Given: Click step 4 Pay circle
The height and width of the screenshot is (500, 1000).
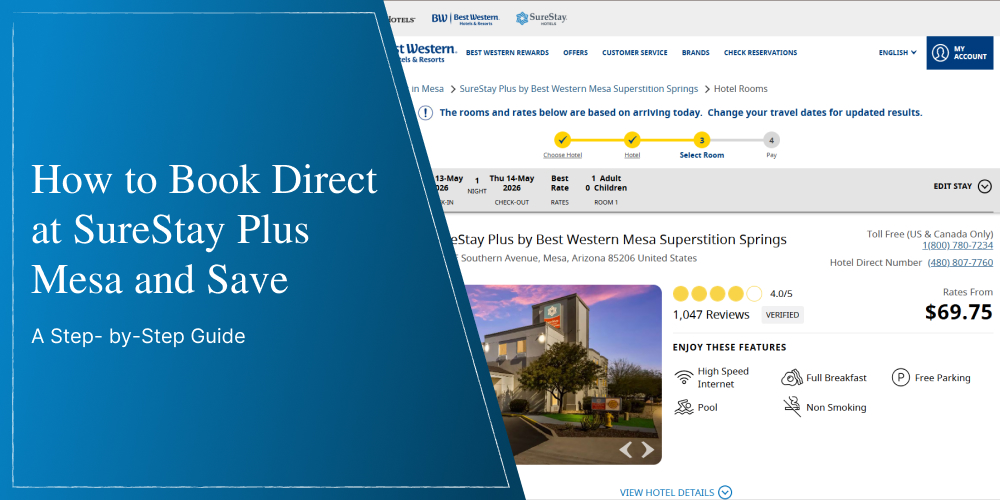Looking at the screenshot, I should (x=771, y=140).
